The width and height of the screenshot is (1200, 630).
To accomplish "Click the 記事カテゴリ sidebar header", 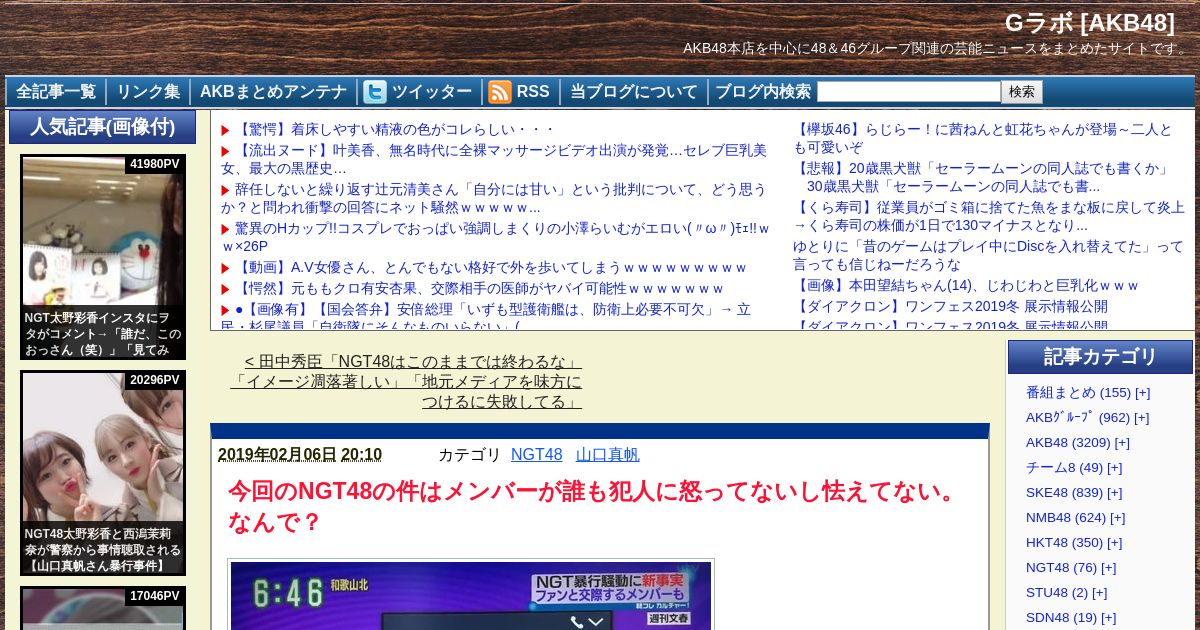I will (x=1100, y=357).
